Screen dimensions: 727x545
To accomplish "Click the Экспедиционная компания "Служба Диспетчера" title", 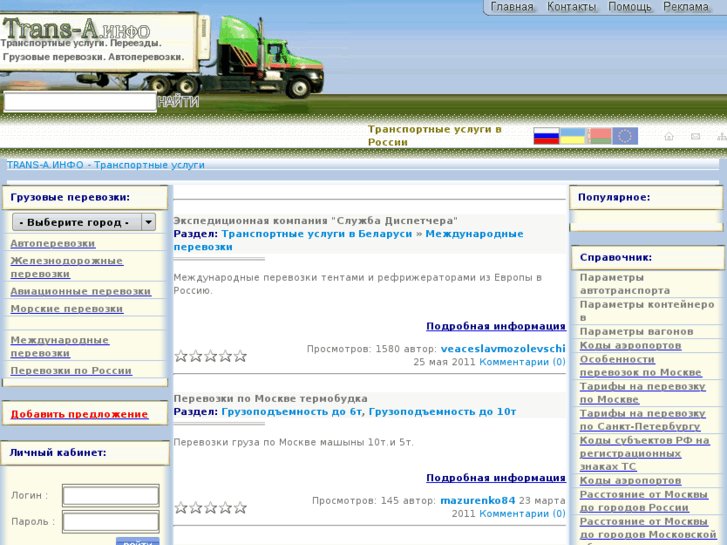I will [x=316, y=221].
